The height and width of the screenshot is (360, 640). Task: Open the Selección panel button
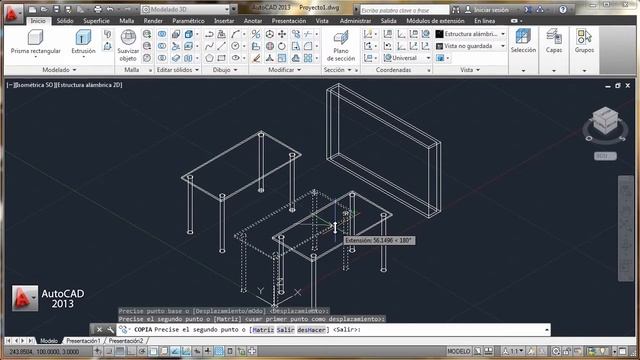pyautogui.click(x=523, y=42)
